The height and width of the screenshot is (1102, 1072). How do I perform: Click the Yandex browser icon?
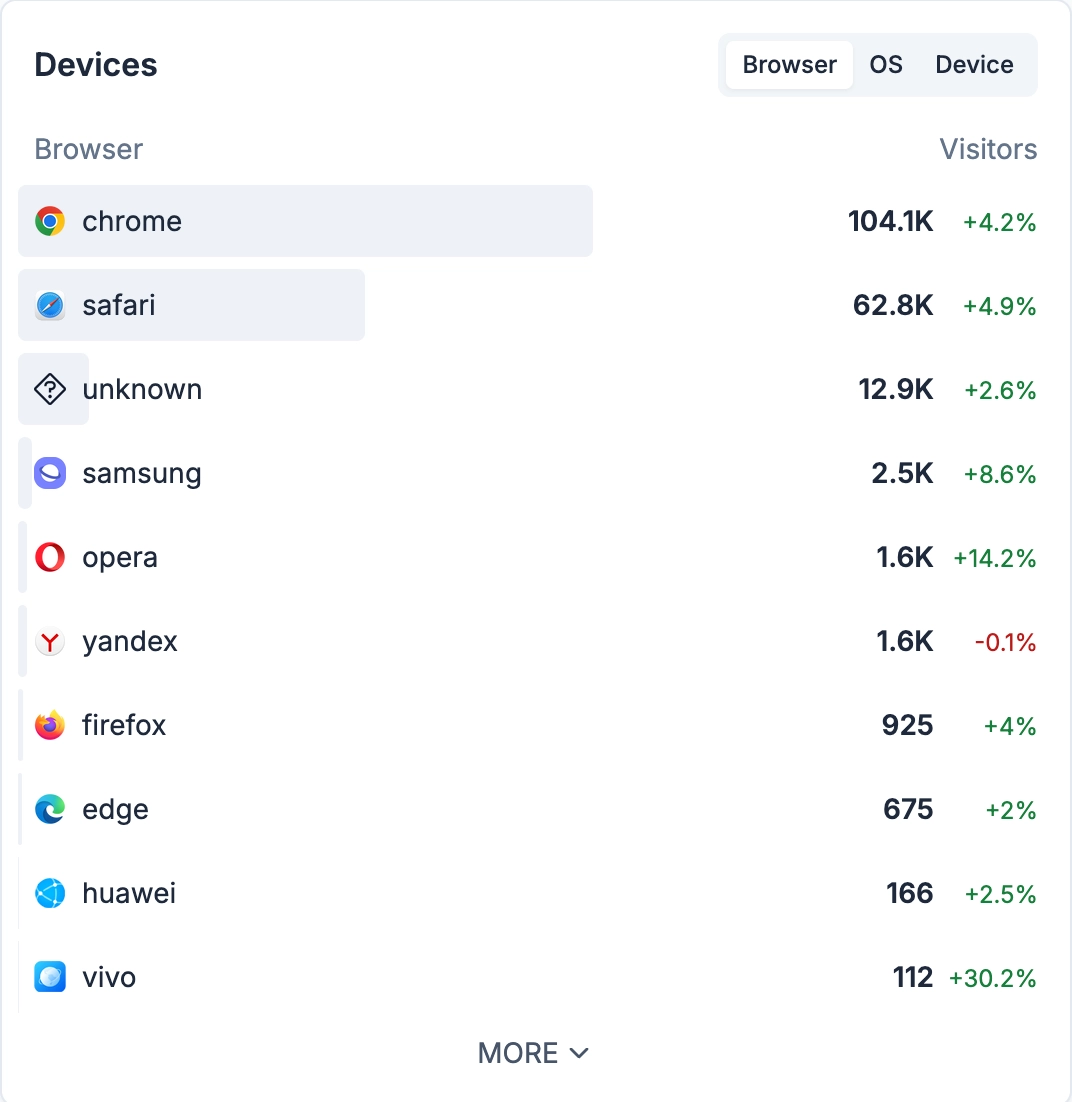(x=48, y=641)
